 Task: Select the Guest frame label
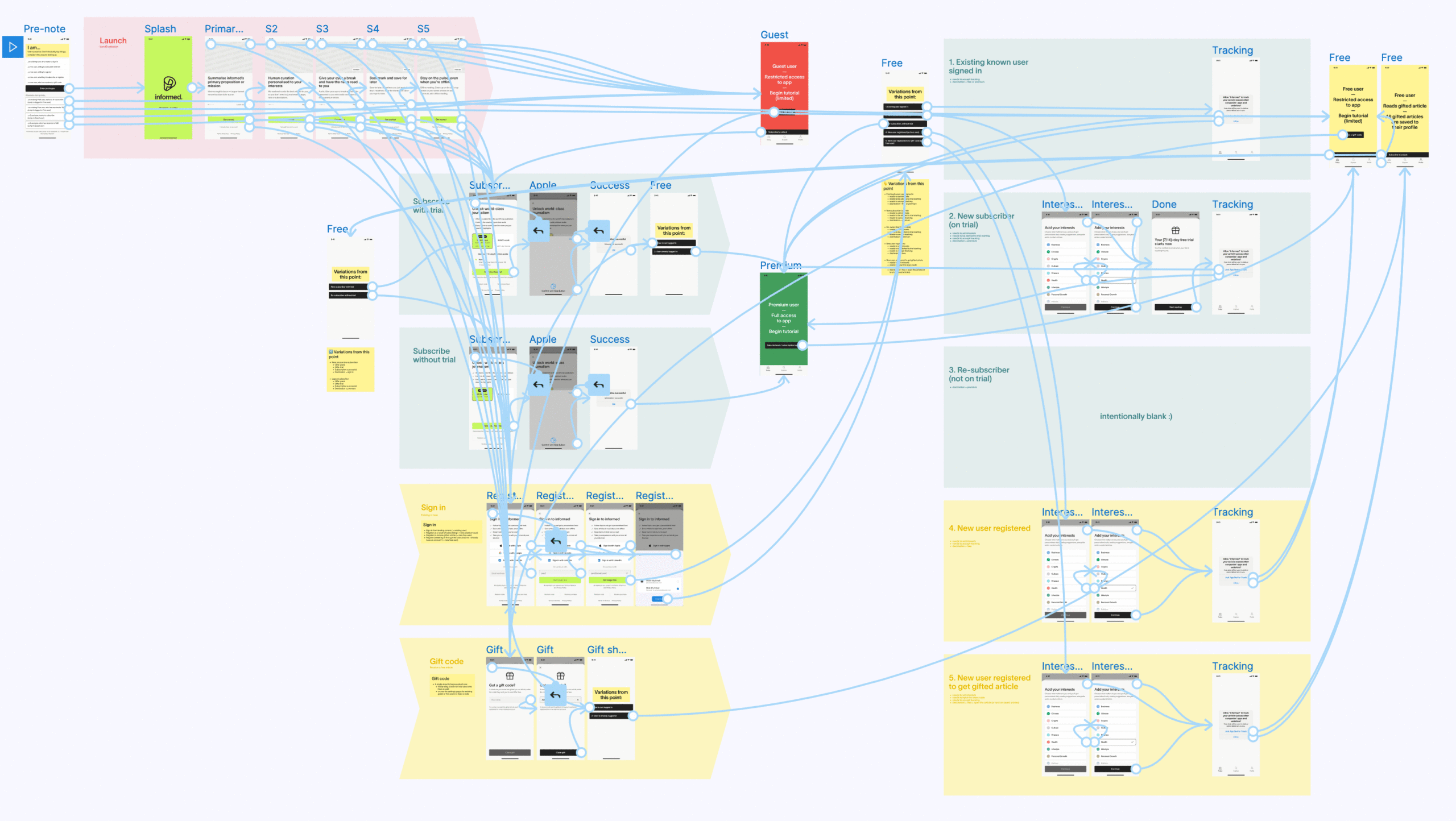click(774, 35)
